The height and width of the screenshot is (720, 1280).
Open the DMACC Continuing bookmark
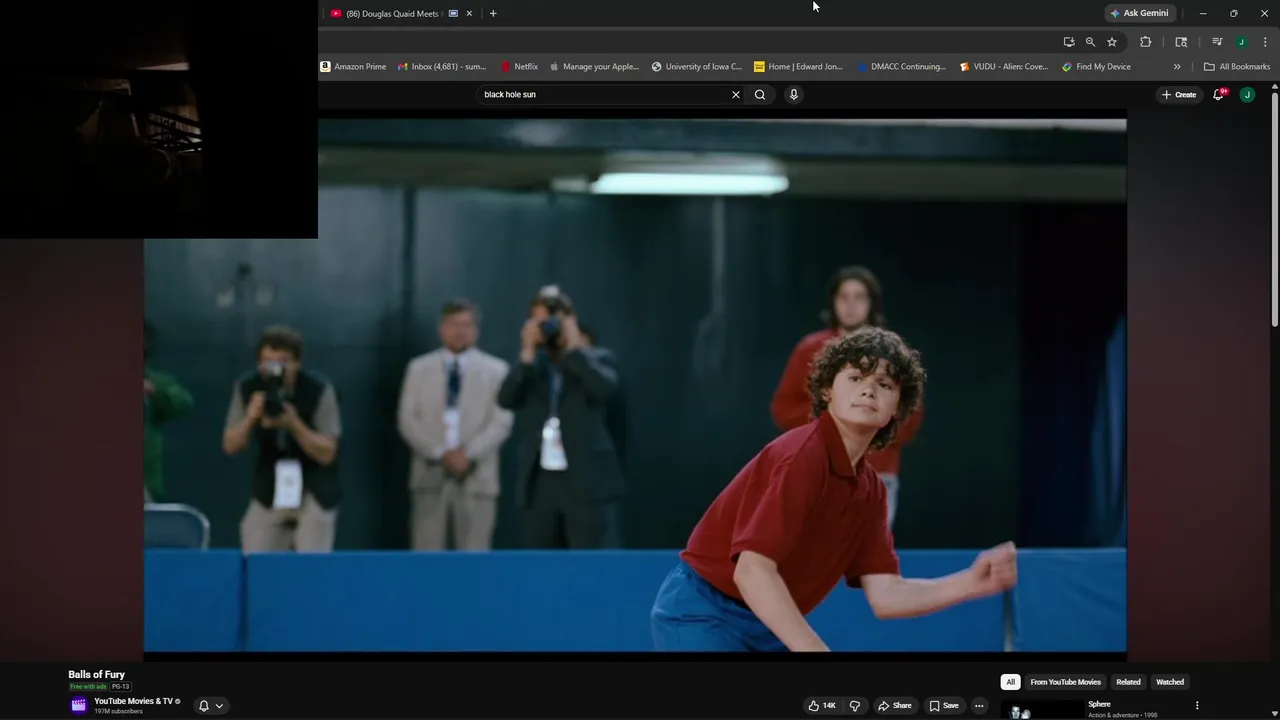click(901, 67)
